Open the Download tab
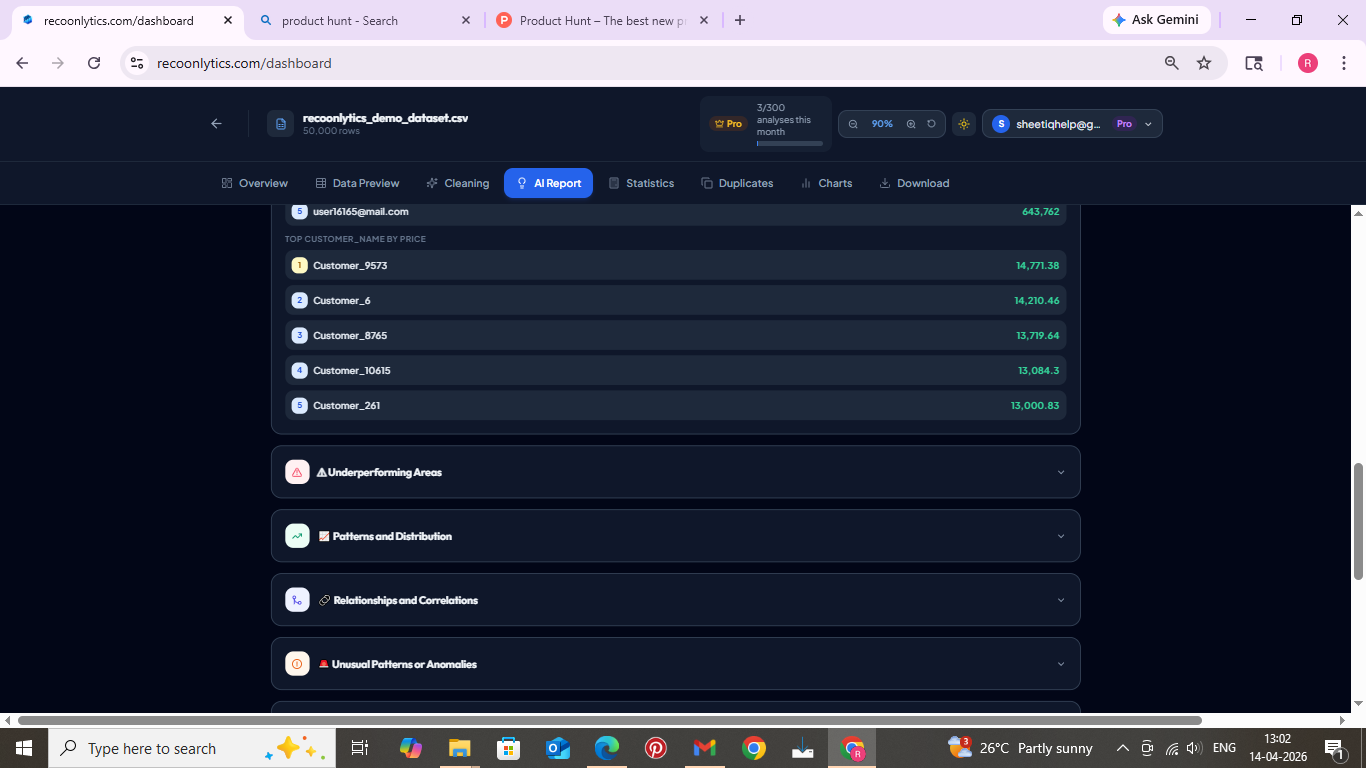This screenshot has width=1366, height=768. [914, 183]
